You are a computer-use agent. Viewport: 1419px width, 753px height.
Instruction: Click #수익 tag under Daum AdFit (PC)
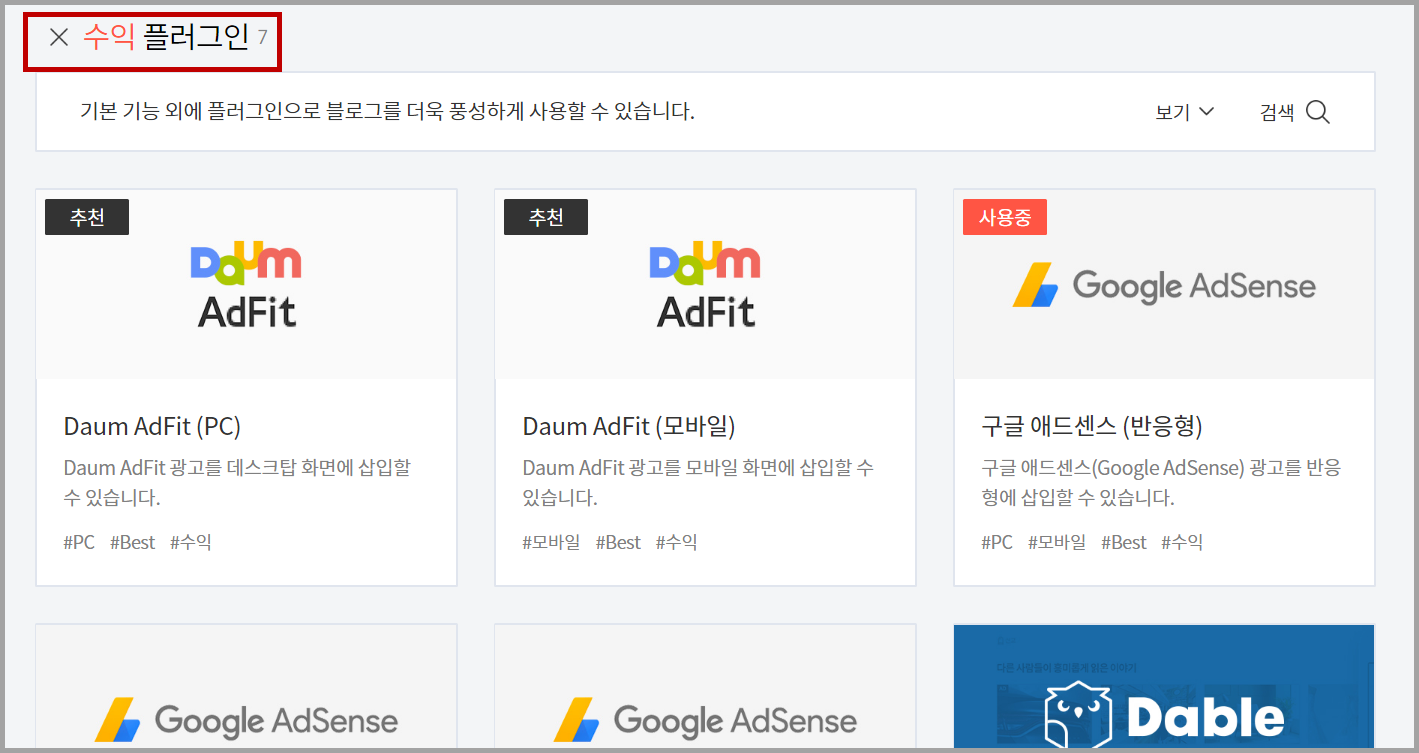coord(191,542)
